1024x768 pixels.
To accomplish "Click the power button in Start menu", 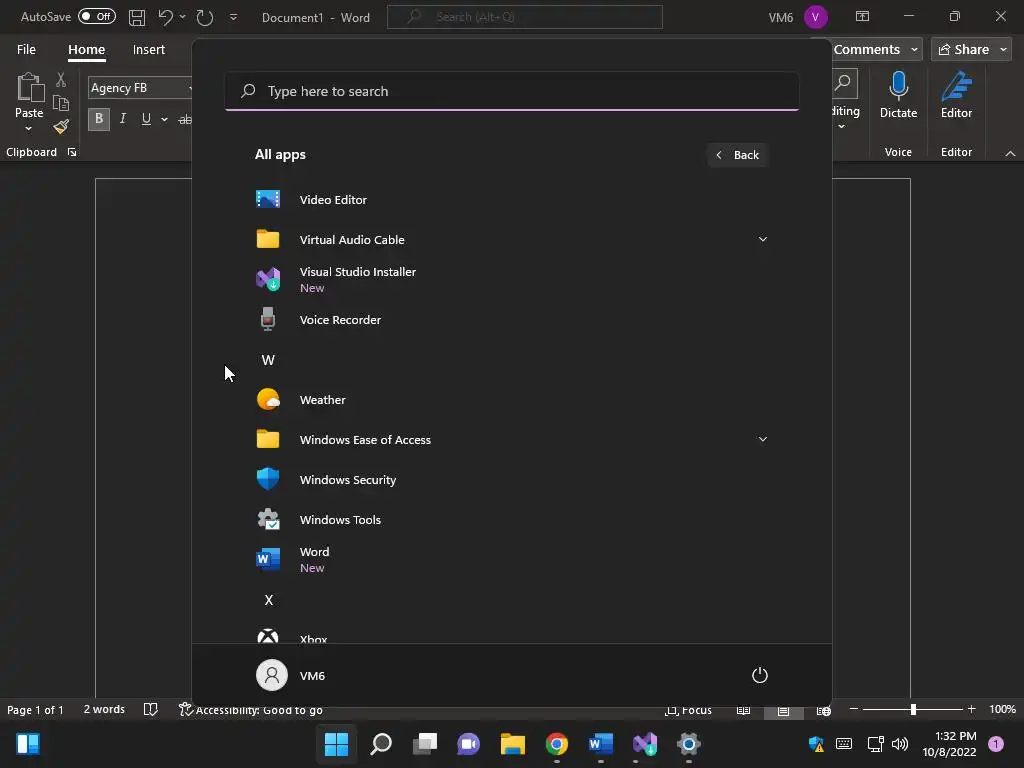I will pyautogui.click(x=760, y=675).
